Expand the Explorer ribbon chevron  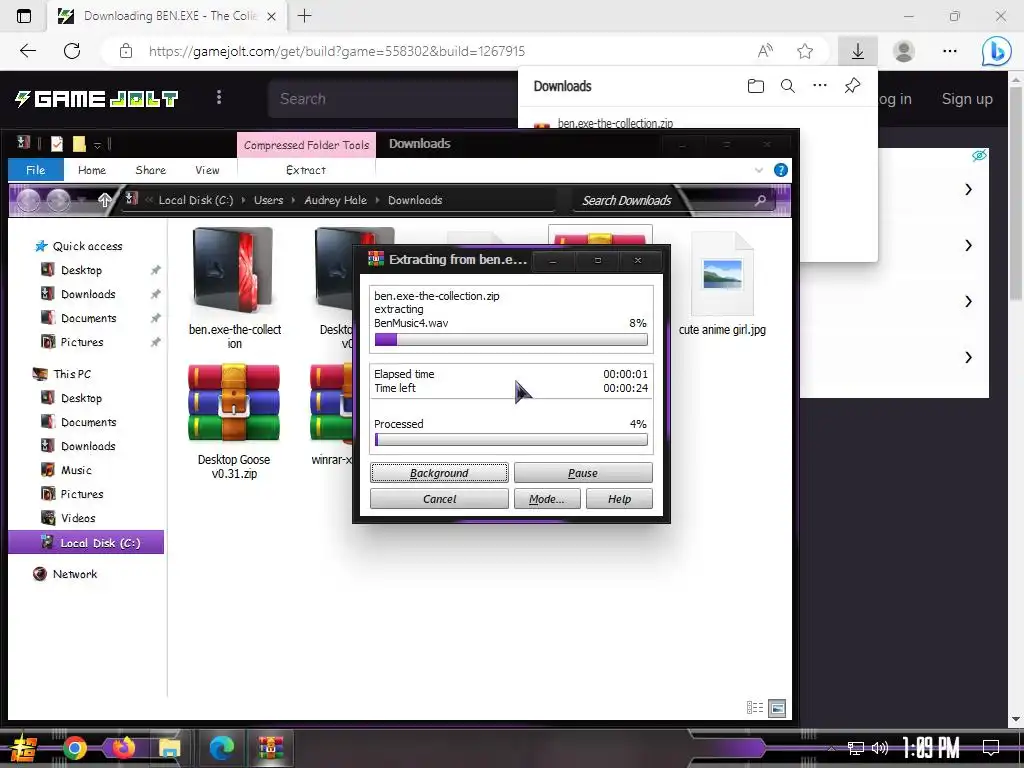tap(759, 170)
